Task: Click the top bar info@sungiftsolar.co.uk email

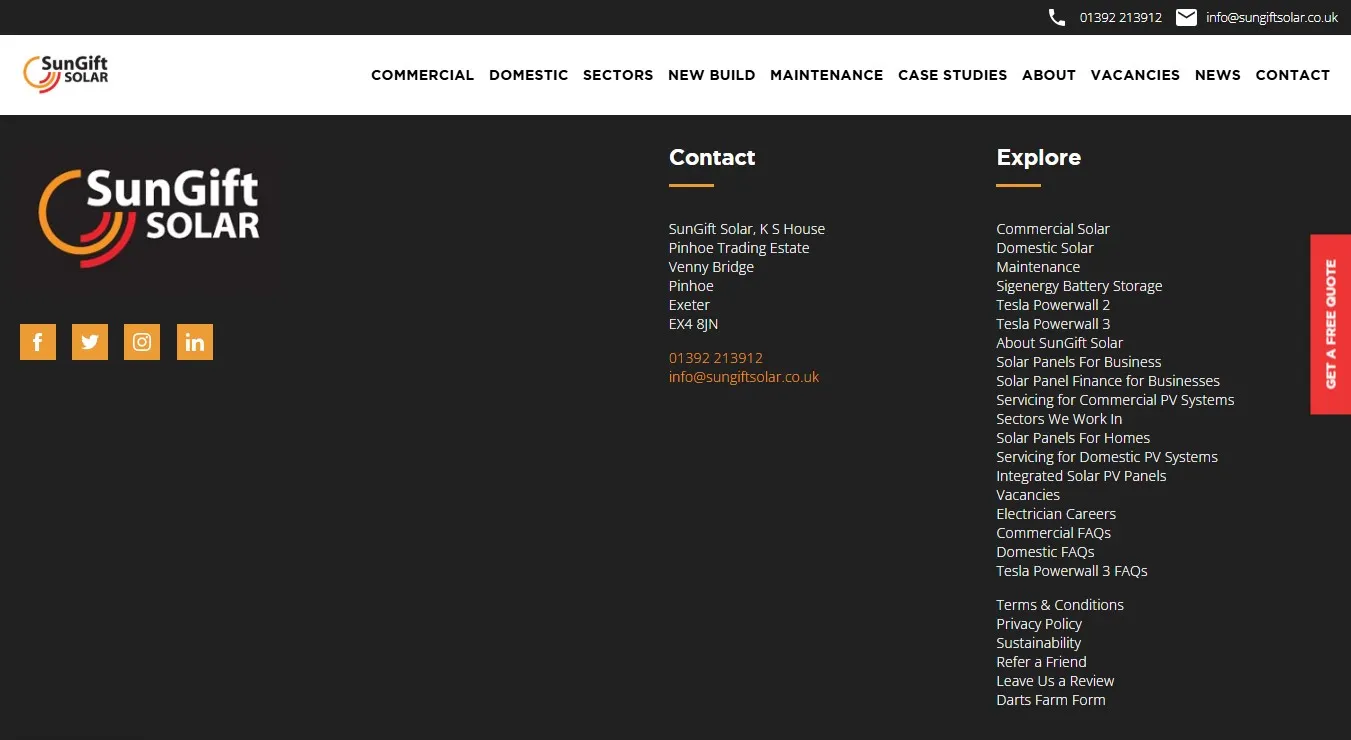Action: (1272, 17)
